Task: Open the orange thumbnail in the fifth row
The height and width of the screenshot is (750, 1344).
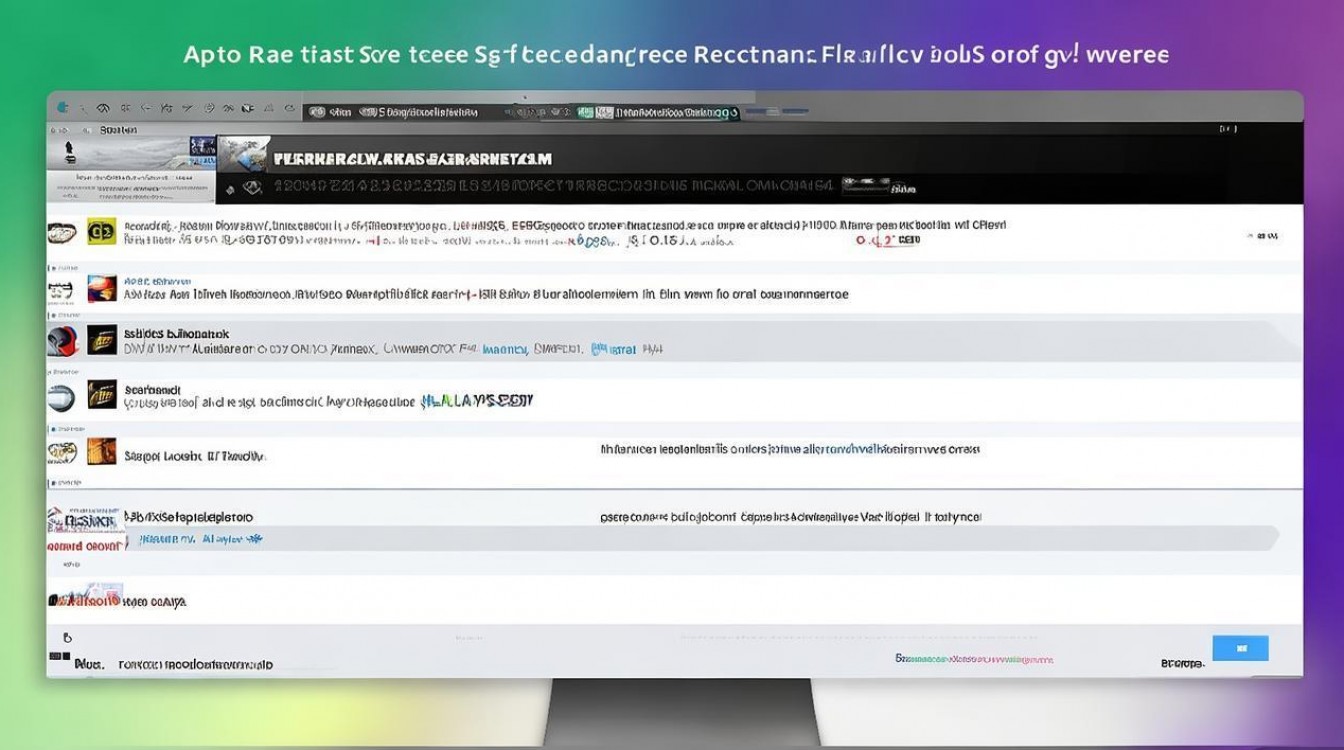Action: coord(101,452)
